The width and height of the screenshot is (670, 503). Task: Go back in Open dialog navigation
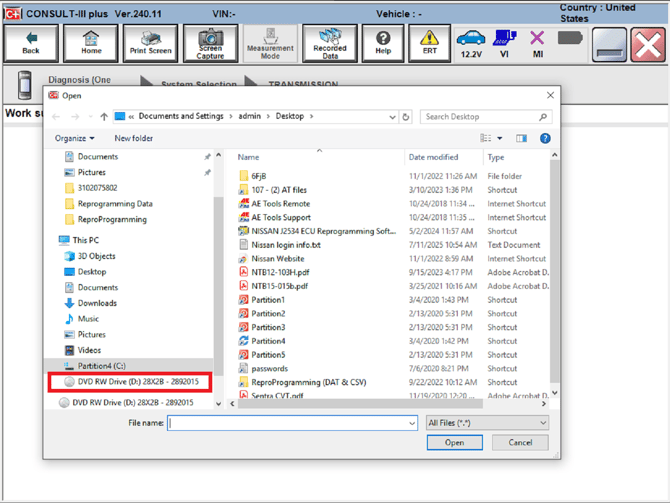coord(56,116)
